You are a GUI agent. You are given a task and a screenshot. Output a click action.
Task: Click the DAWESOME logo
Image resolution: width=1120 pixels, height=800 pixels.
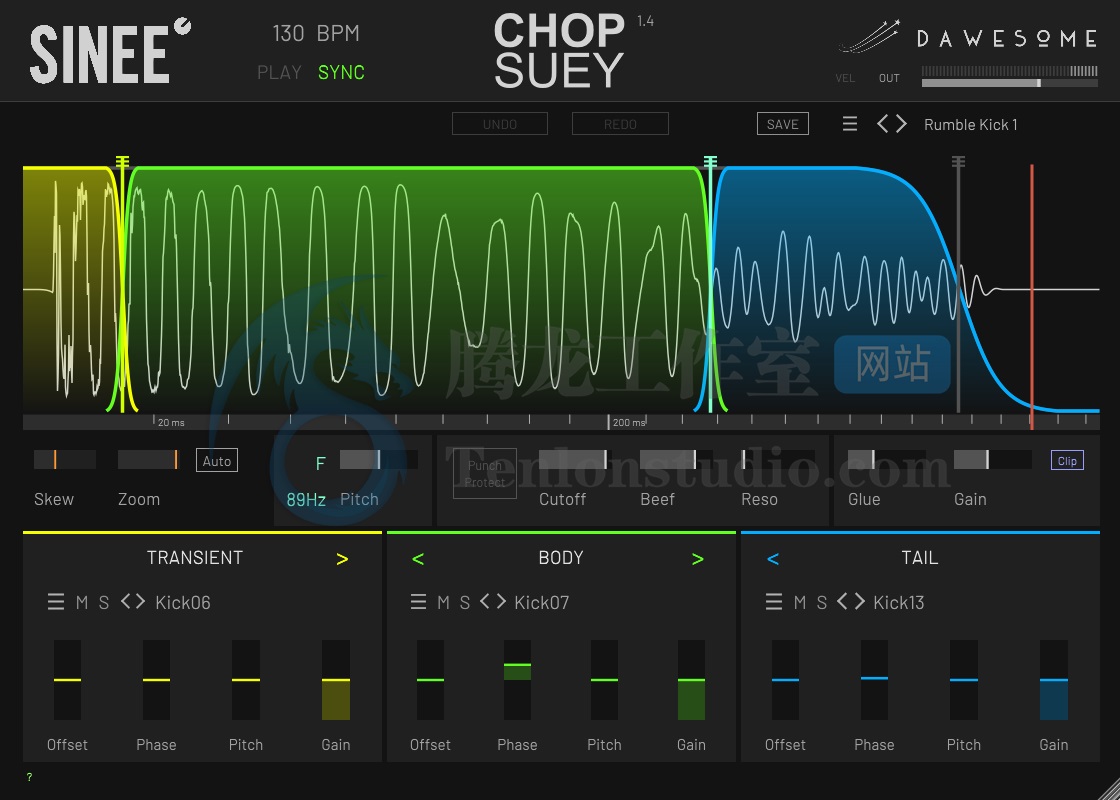pyautogui.click(x=1009, y=40)
